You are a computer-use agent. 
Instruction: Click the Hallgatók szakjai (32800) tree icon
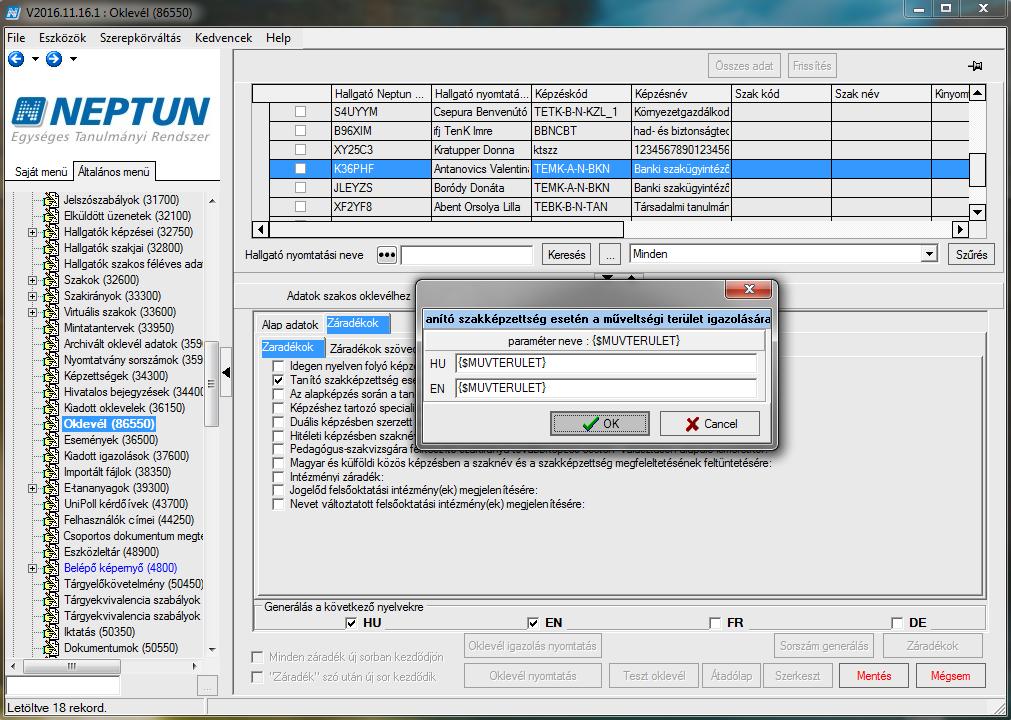pos(51,248)
